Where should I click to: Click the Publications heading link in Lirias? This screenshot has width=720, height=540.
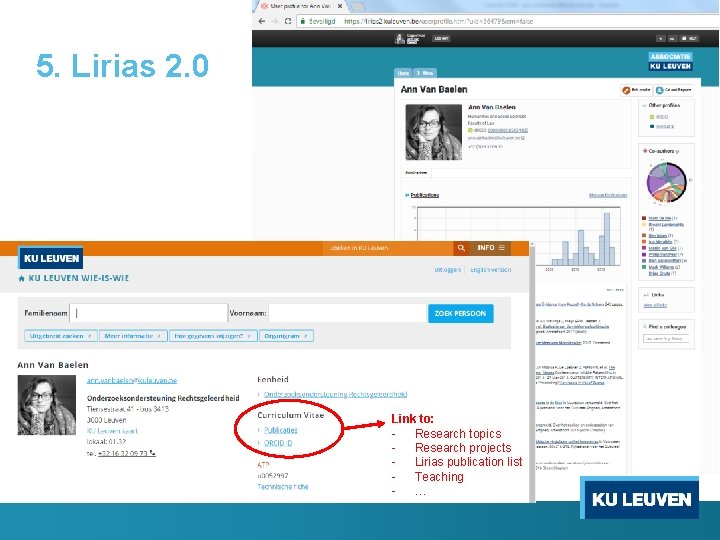point(424,195)
